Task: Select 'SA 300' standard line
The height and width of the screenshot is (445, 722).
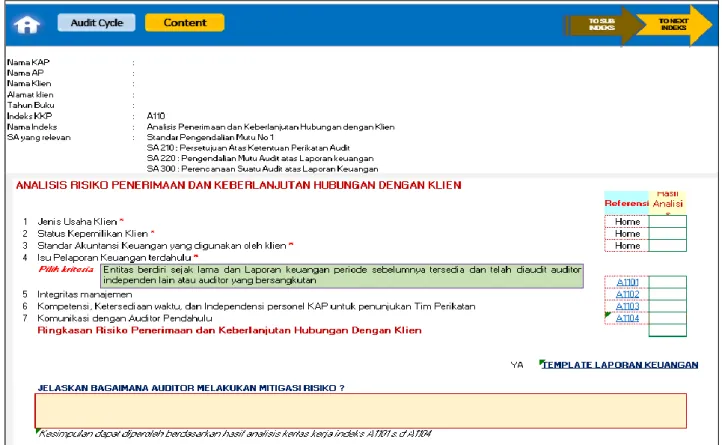Action: (262, 169)
